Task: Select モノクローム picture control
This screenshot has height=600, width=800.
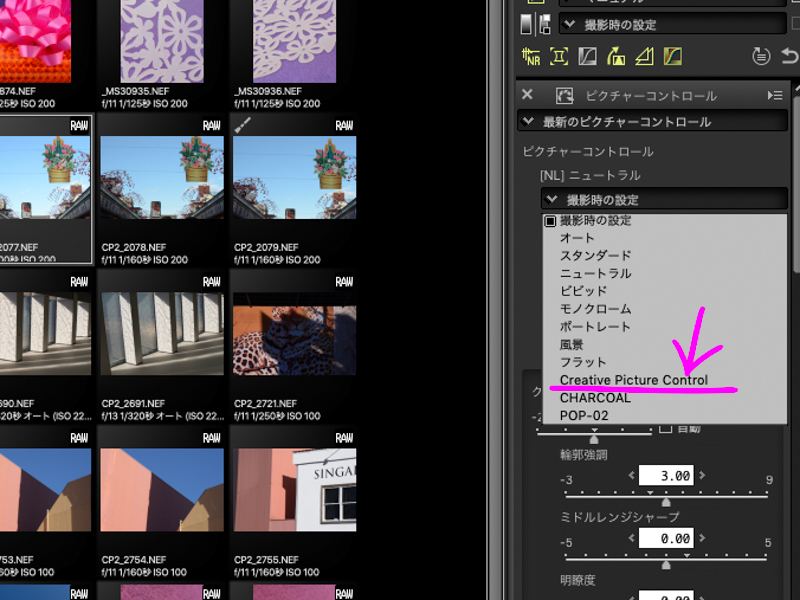Action: pos(664,309)
